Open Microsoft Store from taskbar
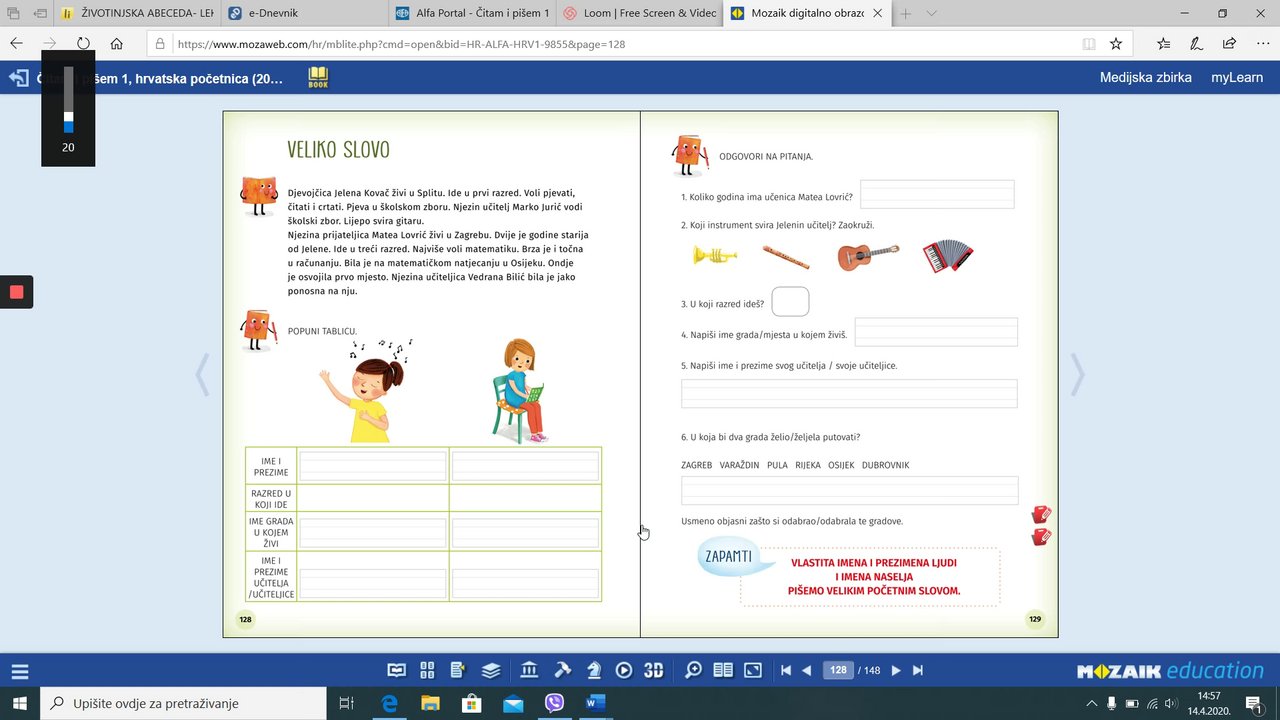 click(x=472, y=703)
